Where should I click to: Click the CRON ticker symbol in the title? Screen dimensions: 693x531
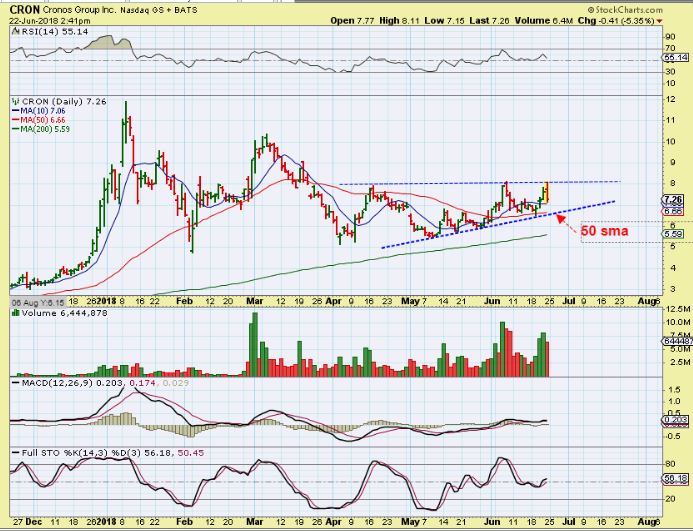coord(25,9)
